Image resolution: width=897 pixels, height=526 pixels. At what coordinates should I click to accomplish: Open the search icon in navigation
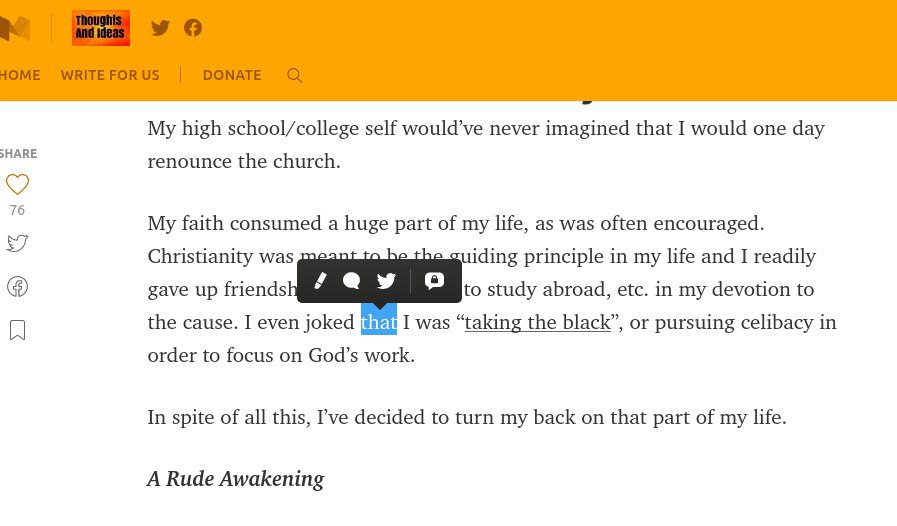point(294,75)
